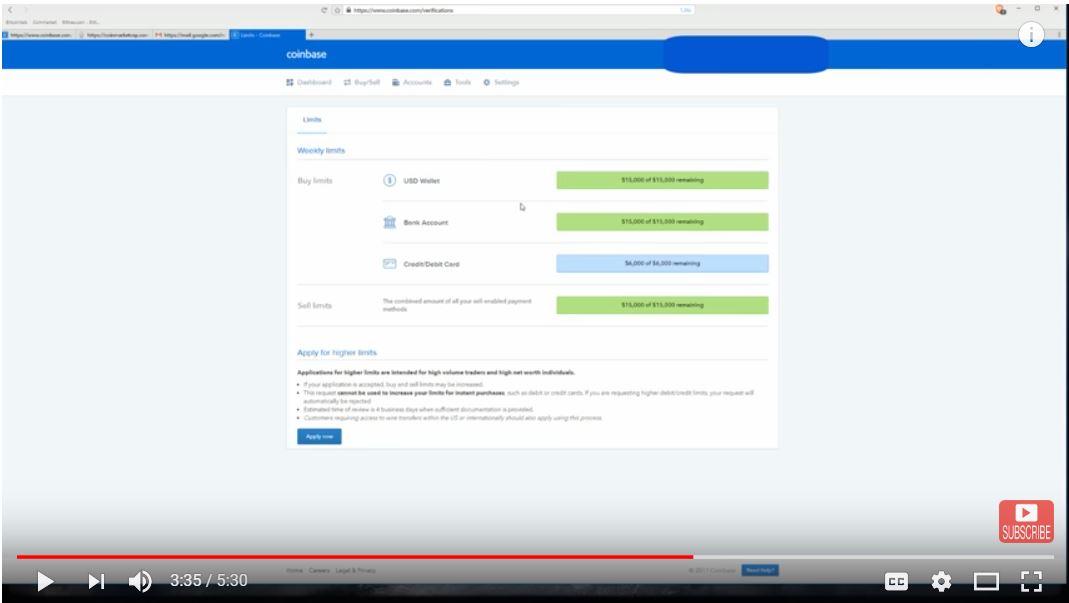Select the Limits tab
Image resolution: width=1069 pixels, height=603 pixels.
(x=312, y=119)
